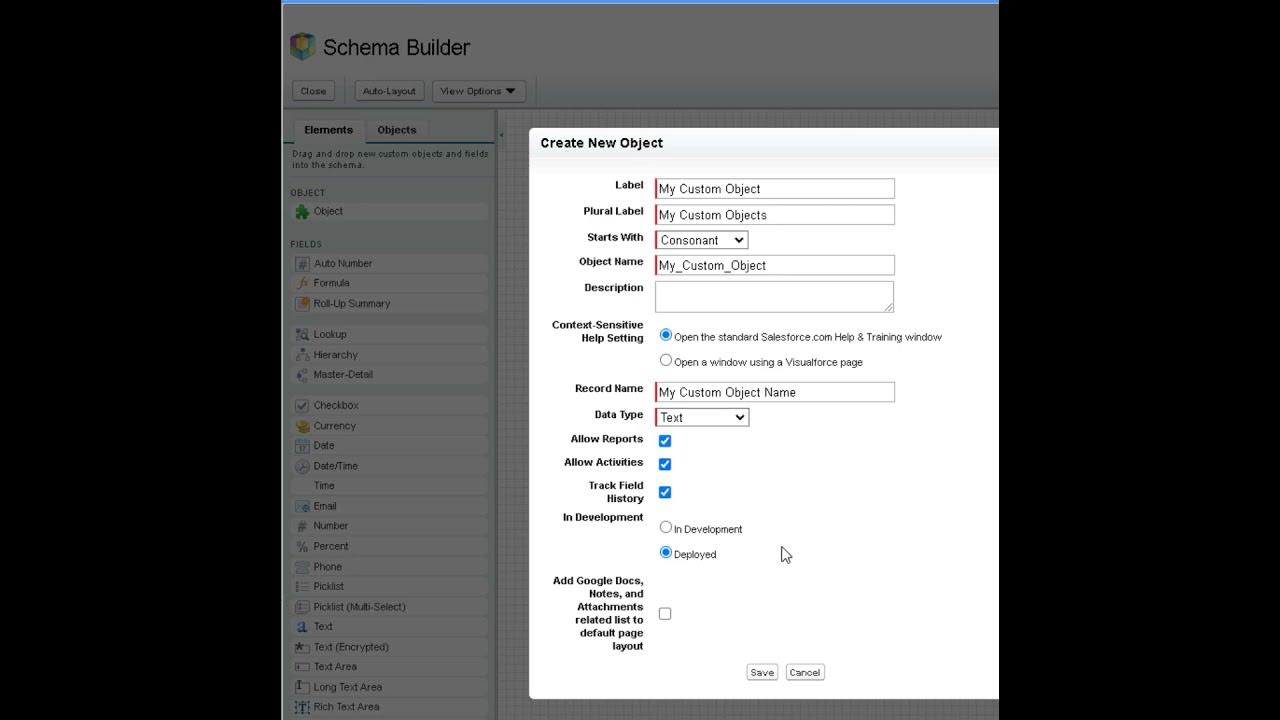Click the Lookup field icon
Image resolution: width=1280 pixels, height=720 pixels.
[302, 335]
